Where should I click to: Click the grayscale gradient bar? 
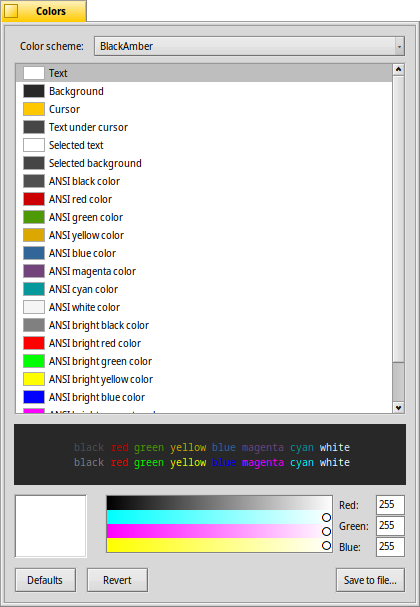(x=219, y=503)
